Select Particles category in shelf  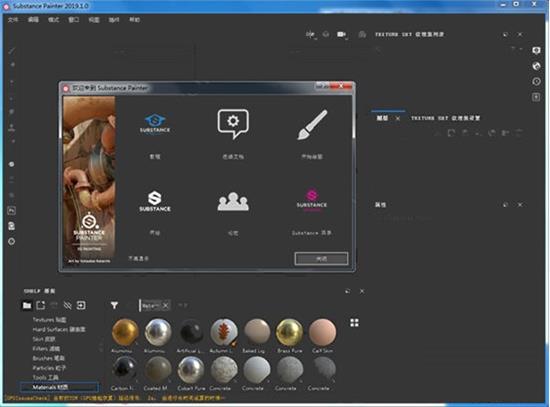[x=49, y=368]
